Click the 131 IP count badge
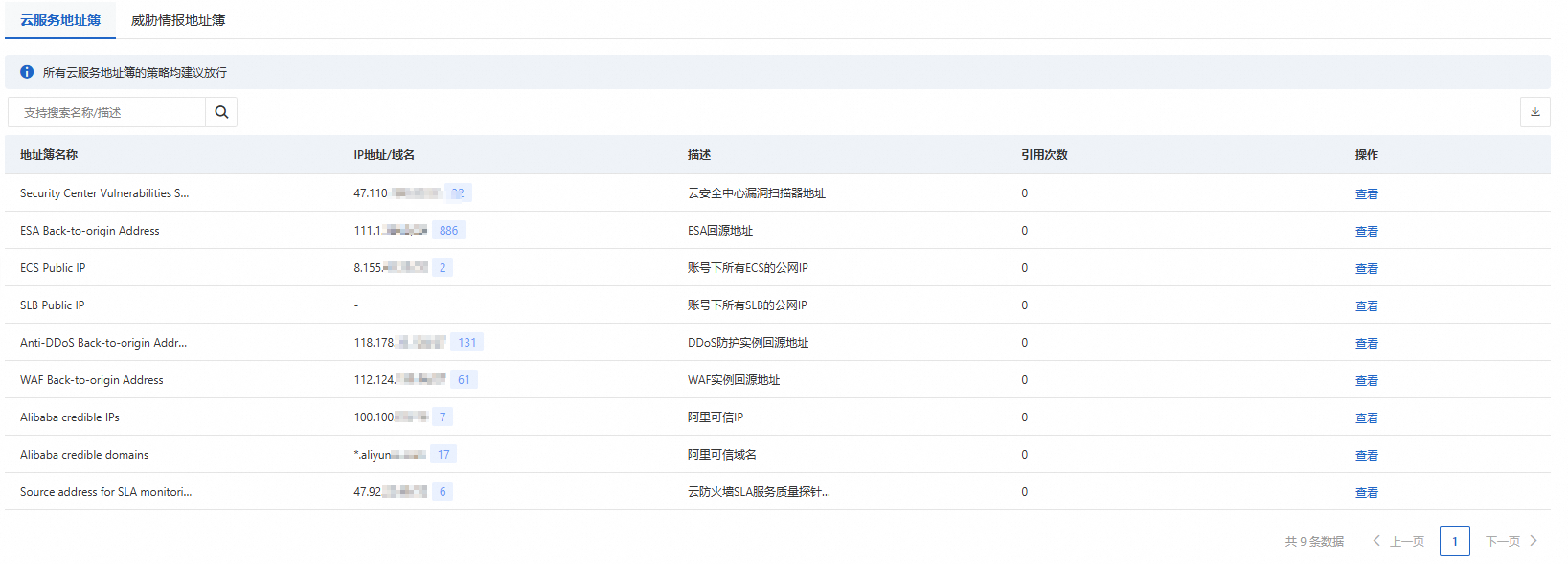This screenshot has height=564, width=1568. [x=466, y=342]
